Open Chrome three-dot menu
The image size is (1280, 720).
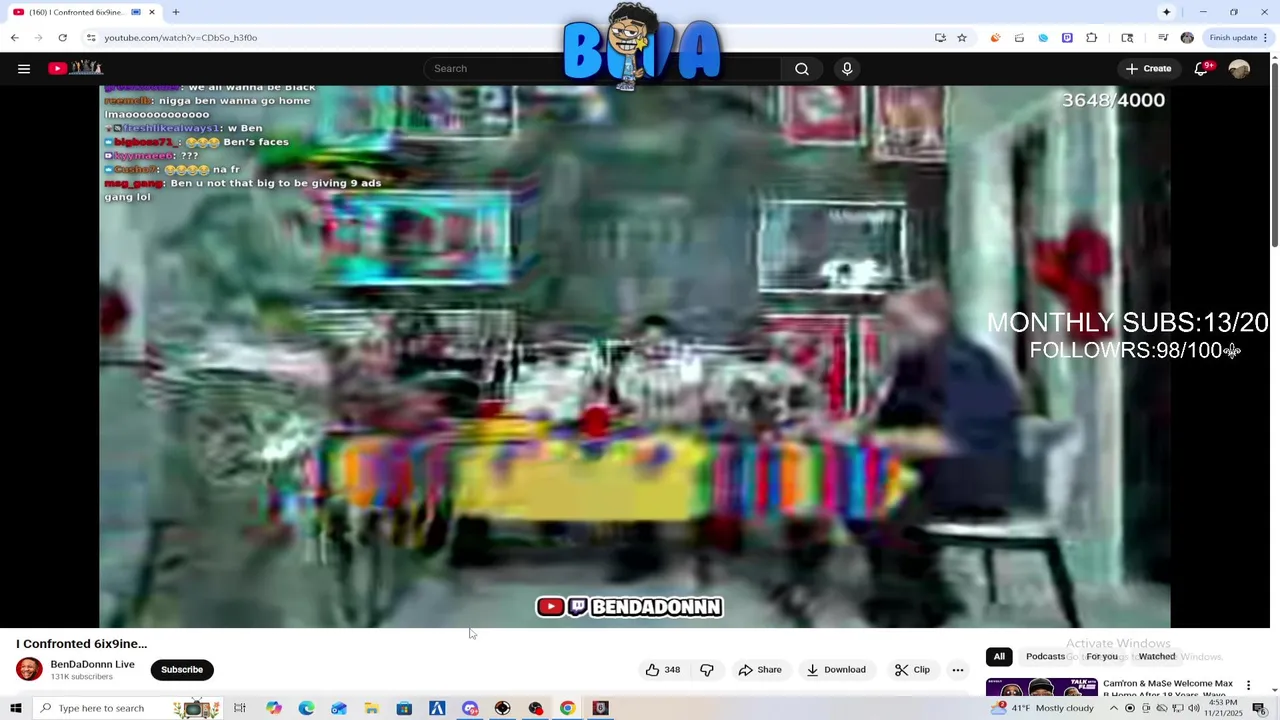click(1265, 38)
